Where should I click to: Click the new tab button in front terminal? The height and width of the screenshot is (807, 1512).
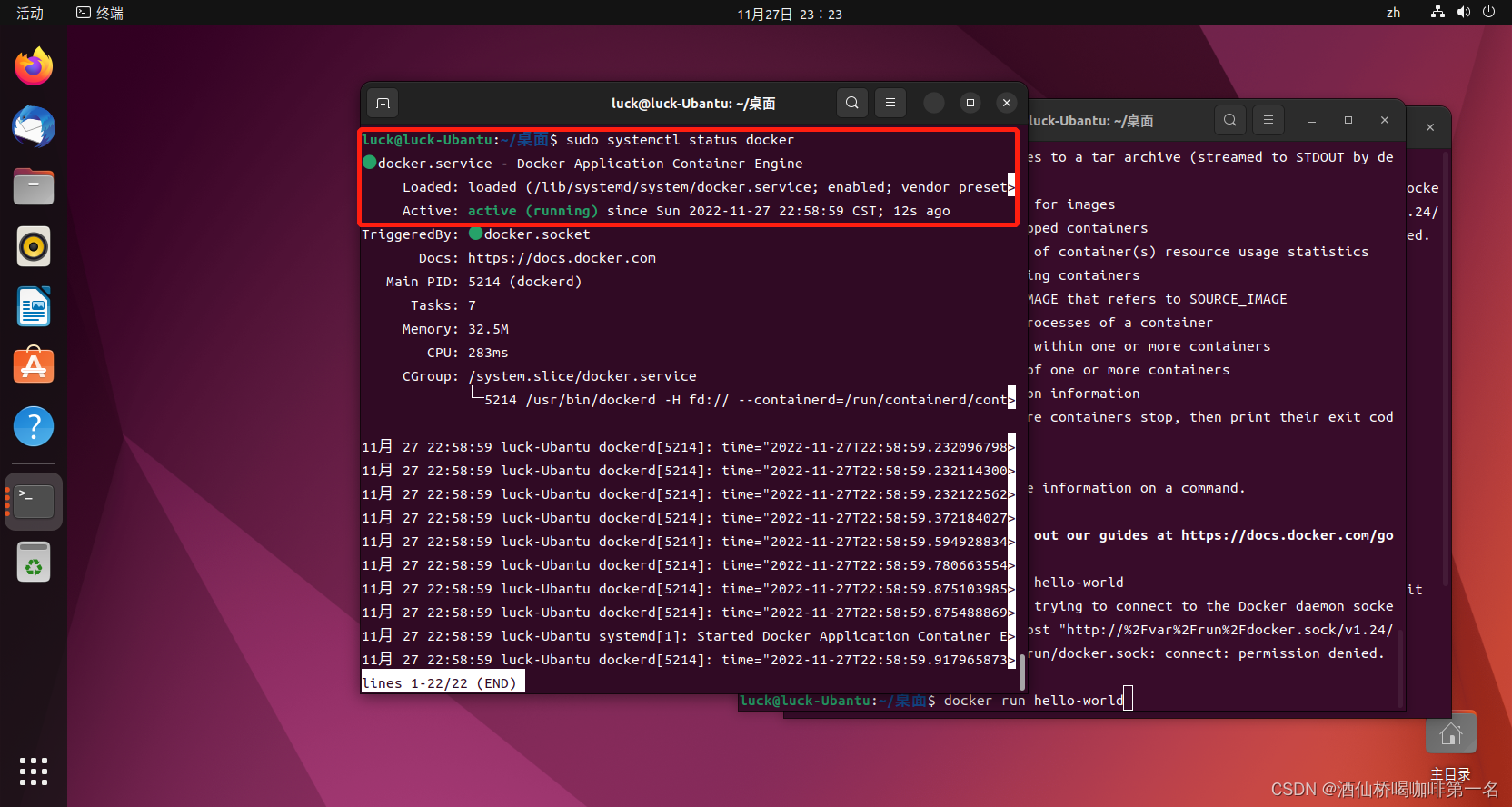(x=383, y=103)
